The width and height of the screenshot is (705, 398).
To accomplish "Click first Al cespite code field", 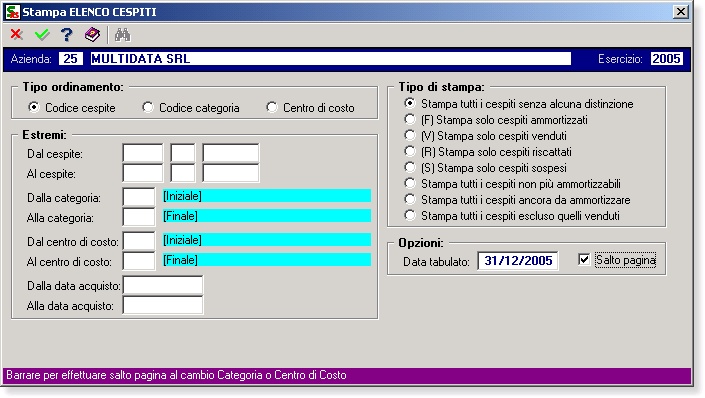I will (143, 173).
